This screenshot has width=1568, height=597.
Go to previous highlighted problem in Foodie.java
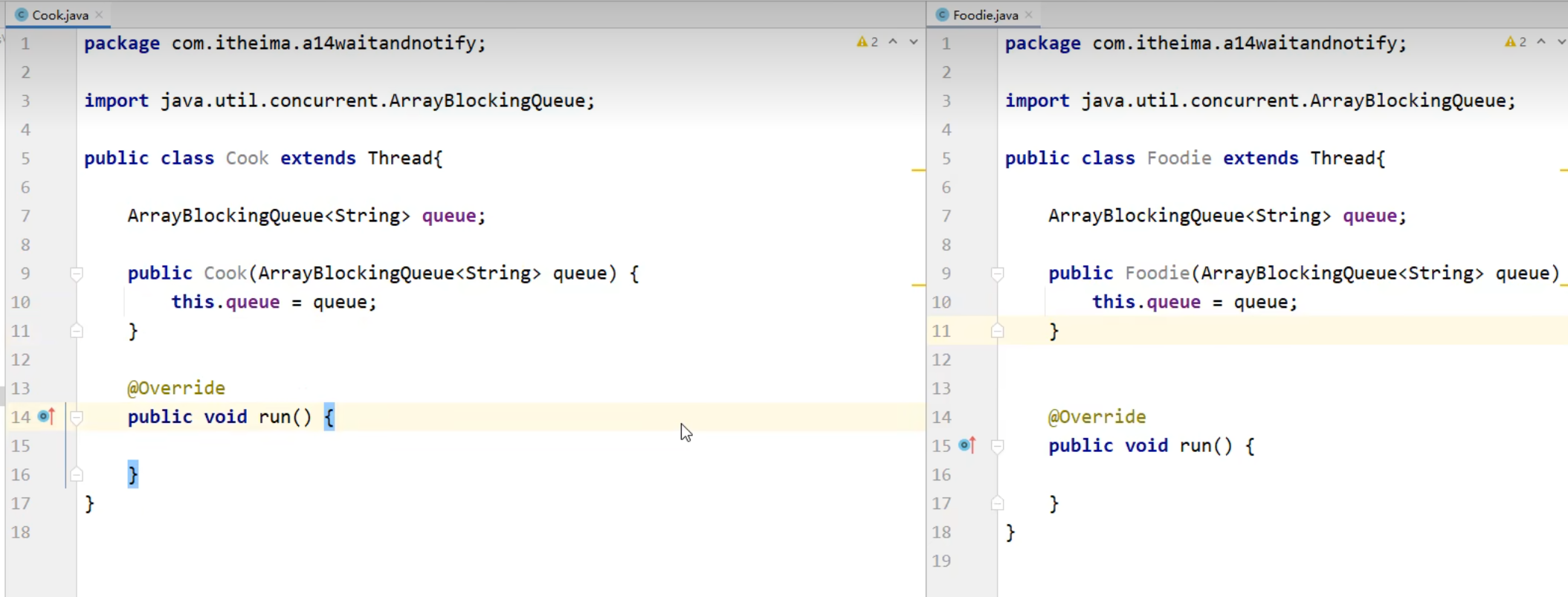click(x=1541, y=42)
